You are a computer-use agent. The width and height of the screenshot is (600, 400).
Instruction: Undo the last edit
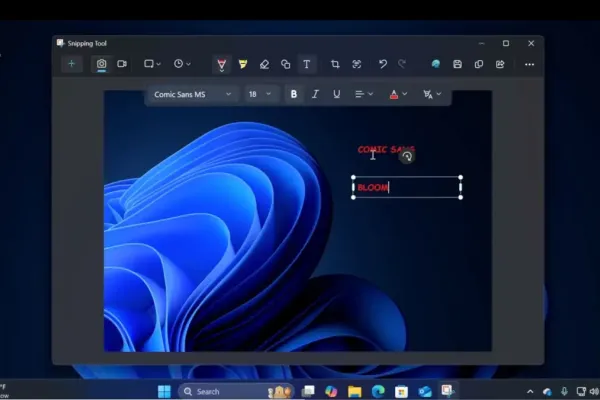tap(383, 64)
